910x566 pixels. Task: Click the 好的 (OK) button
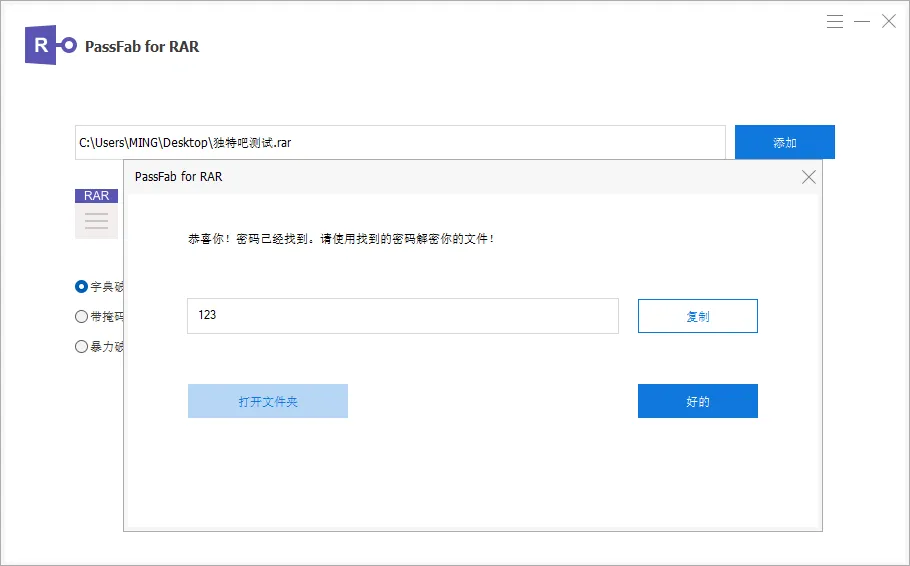pyautogui.click(x=698, y=401)
